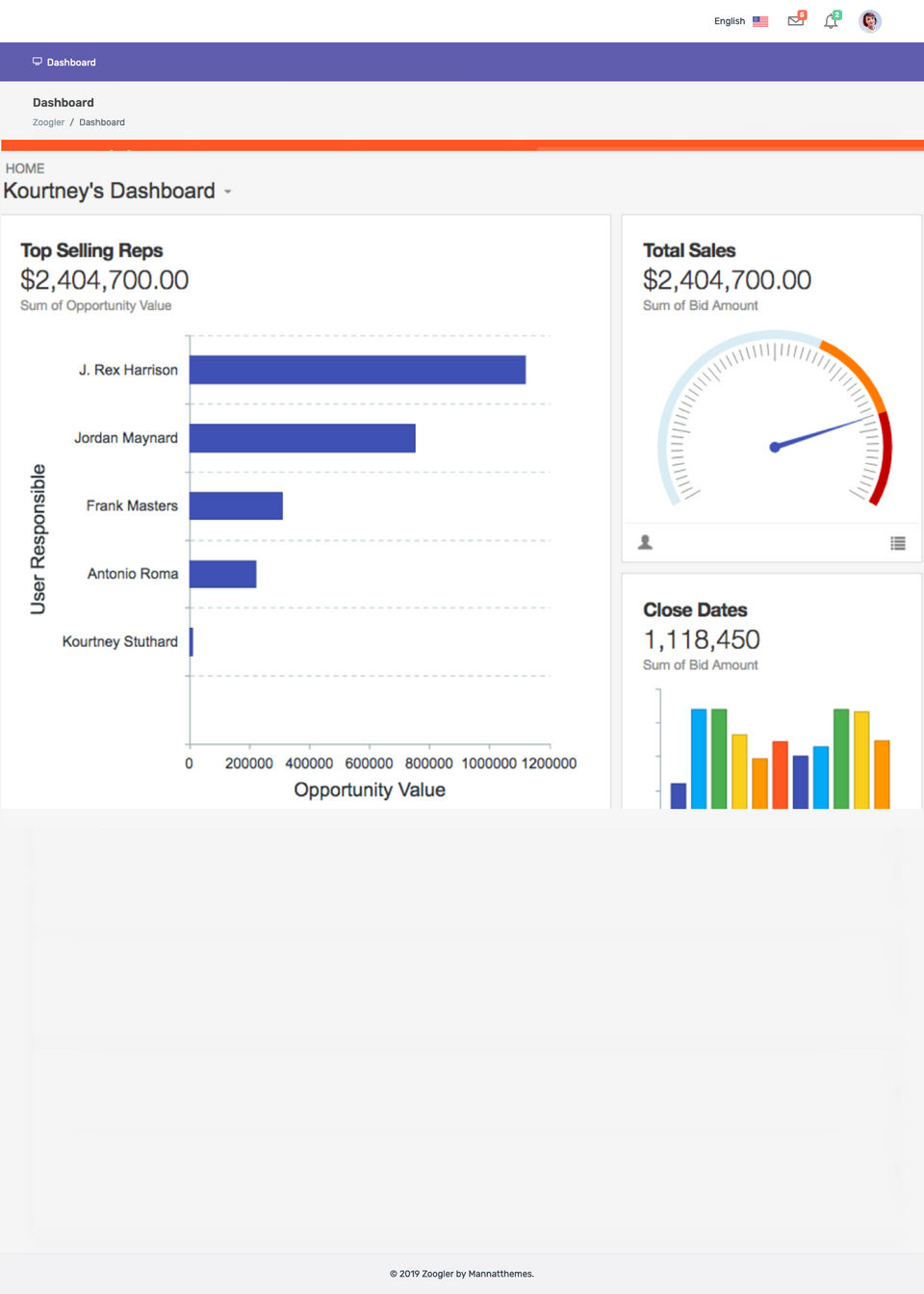
Task: Click the US flag language icon
Action: pos(760,21)
